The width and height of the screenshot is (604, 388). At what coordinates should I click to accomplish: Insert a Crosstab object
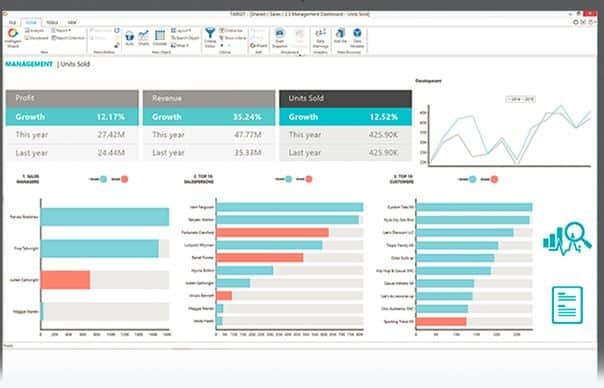(159, 38)
